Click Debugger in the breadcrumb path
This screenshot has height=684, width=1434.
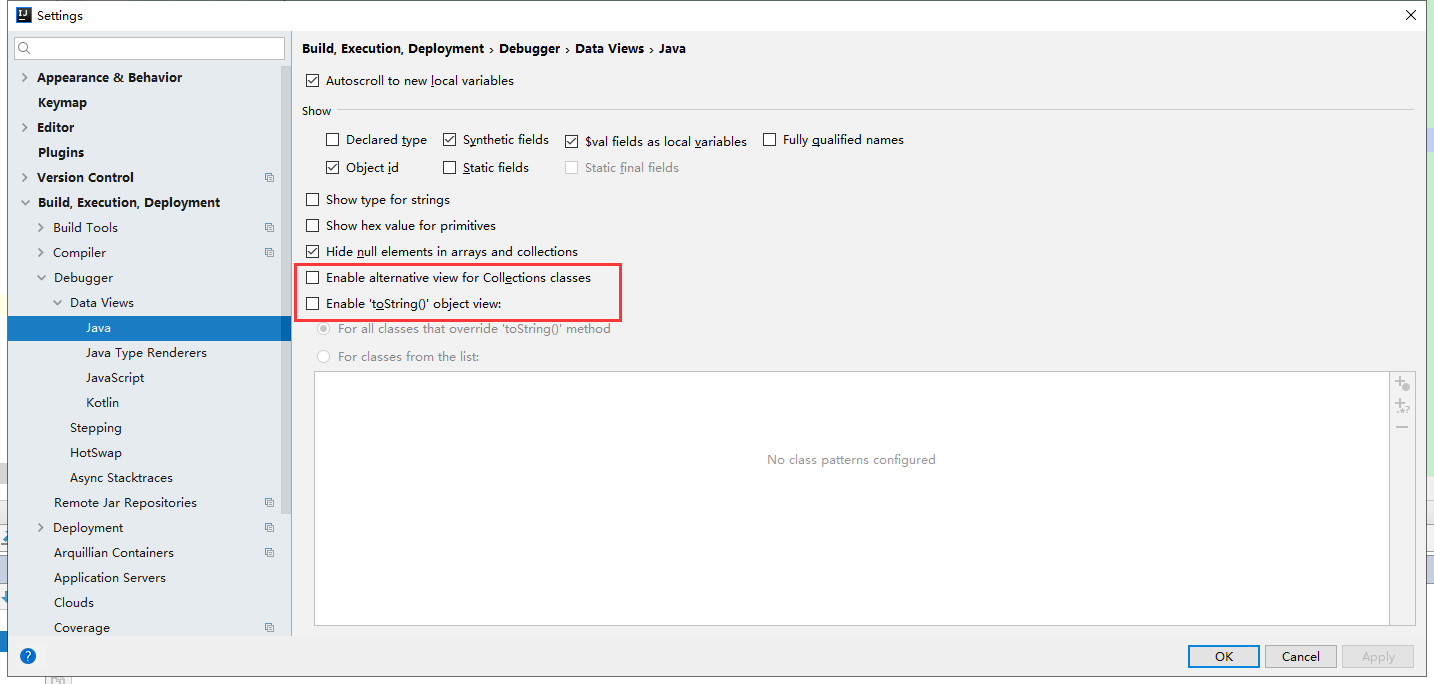click(x=529, y=48)
